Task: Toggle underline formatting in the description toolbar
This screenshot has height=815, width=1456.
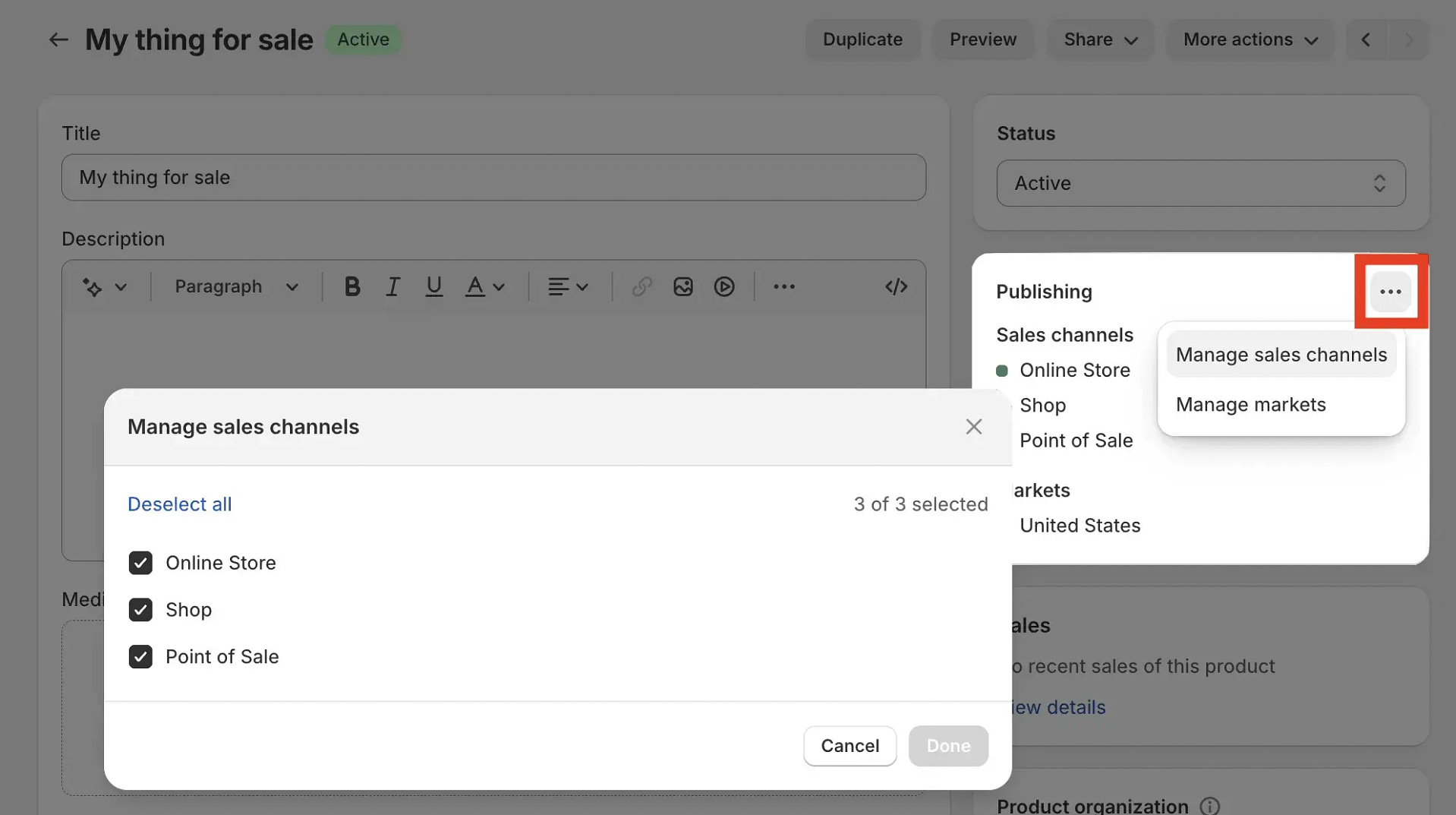Action: tap(433, 286)
